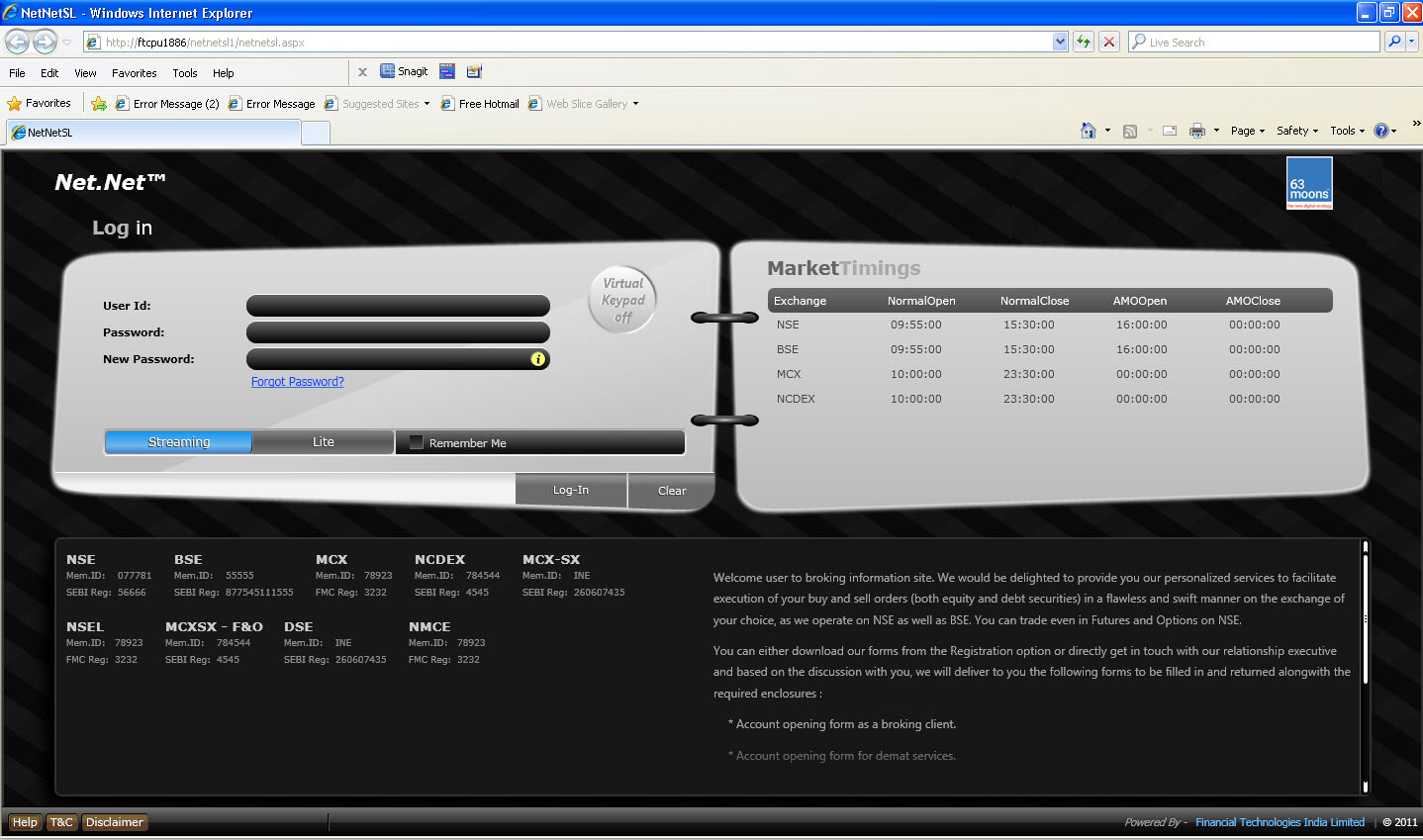The width and height of the screenshot is (1423, 840).
Task: Enable the Remember Me checkbox
Action: pos(416,441)
